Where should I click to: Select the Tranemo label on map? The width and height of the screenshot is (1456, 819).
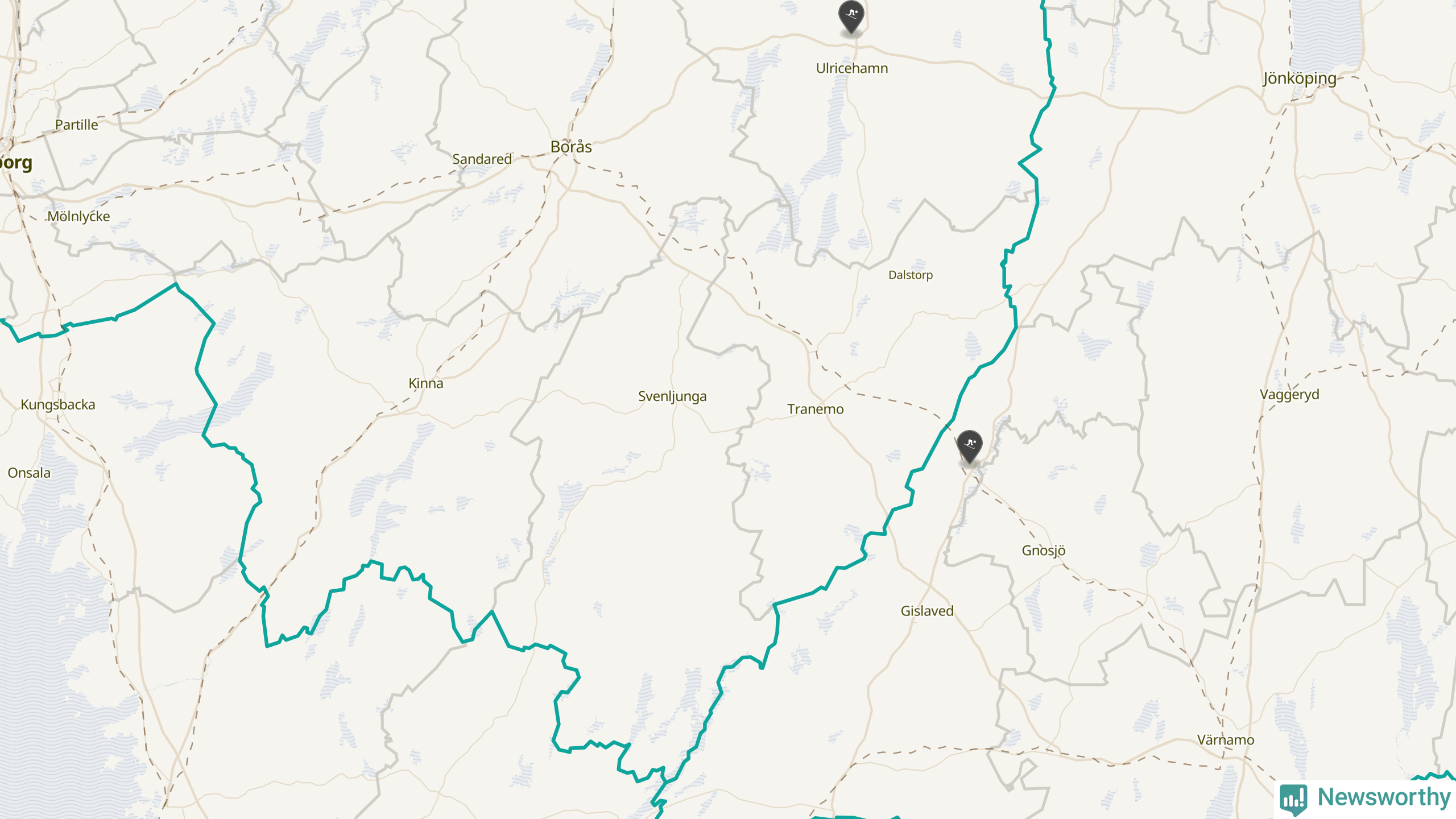[x=816, y=409]
